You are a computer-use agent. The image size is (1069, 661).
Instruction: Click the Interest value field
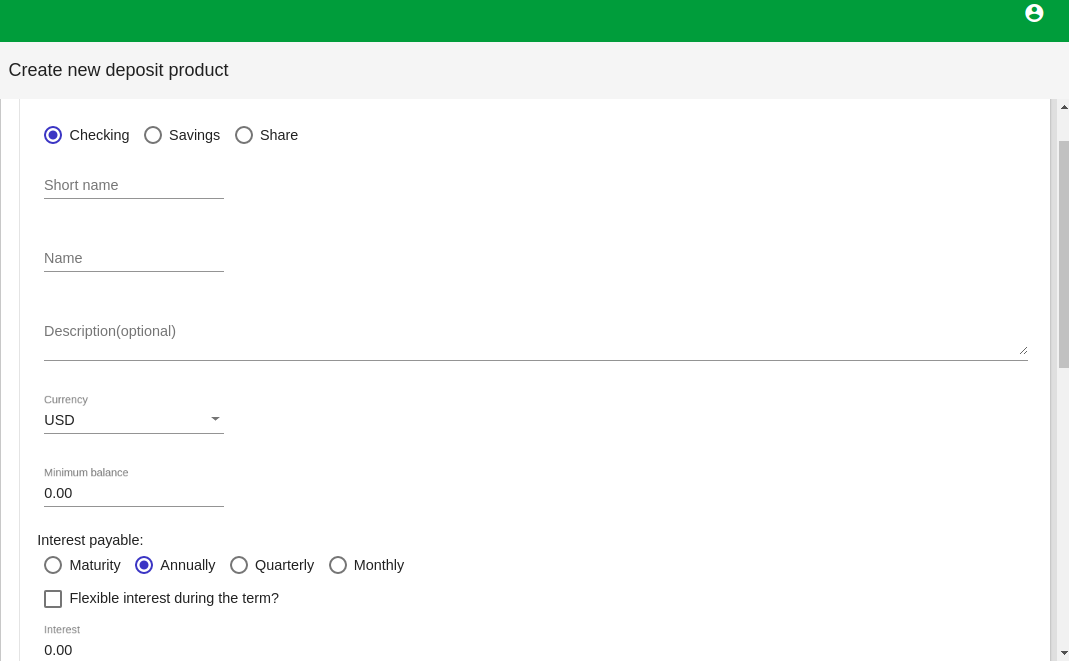tap(134, 649)
